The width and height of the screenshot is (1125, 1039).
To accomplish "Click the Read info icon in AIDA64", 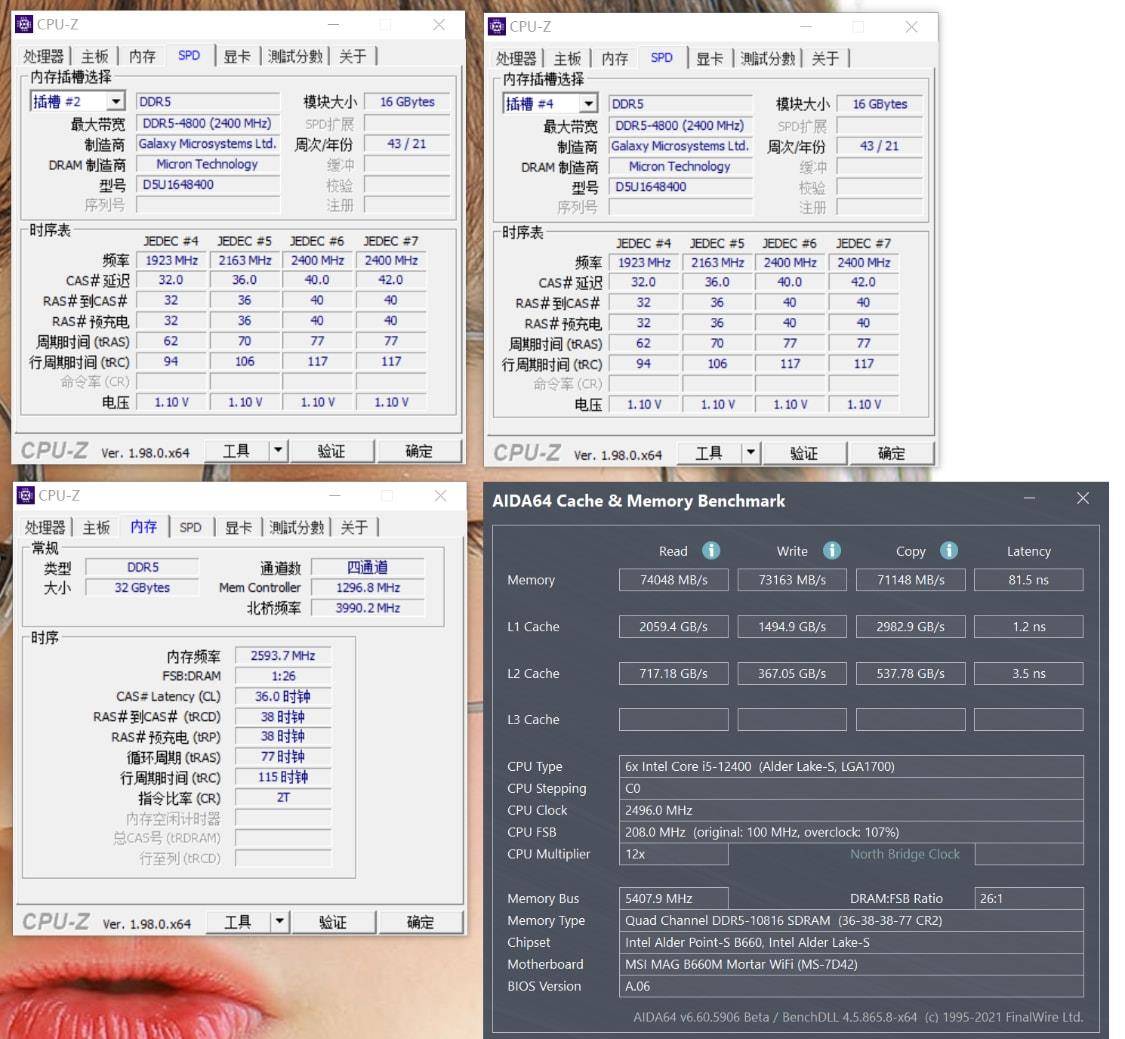I will tap(711, 551).
